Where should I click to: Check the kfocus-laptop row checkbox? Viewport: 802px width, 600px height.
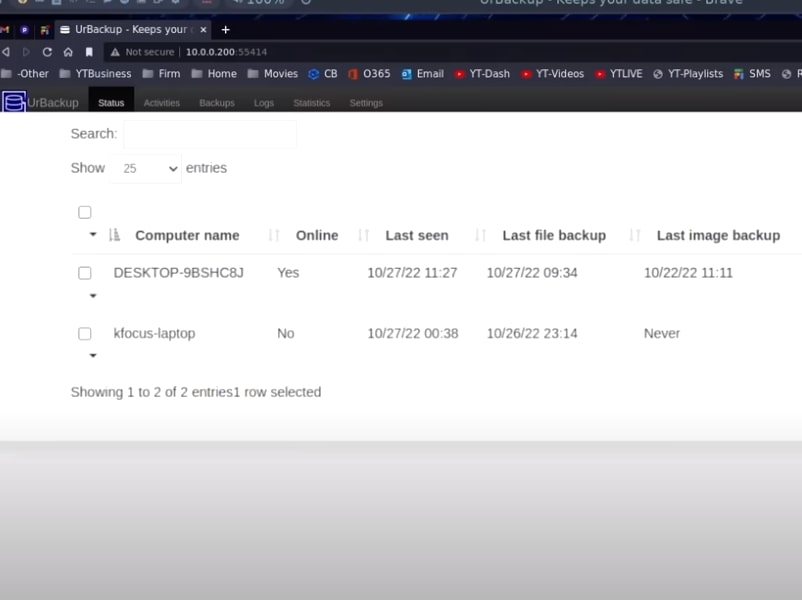tap(85, 334)
